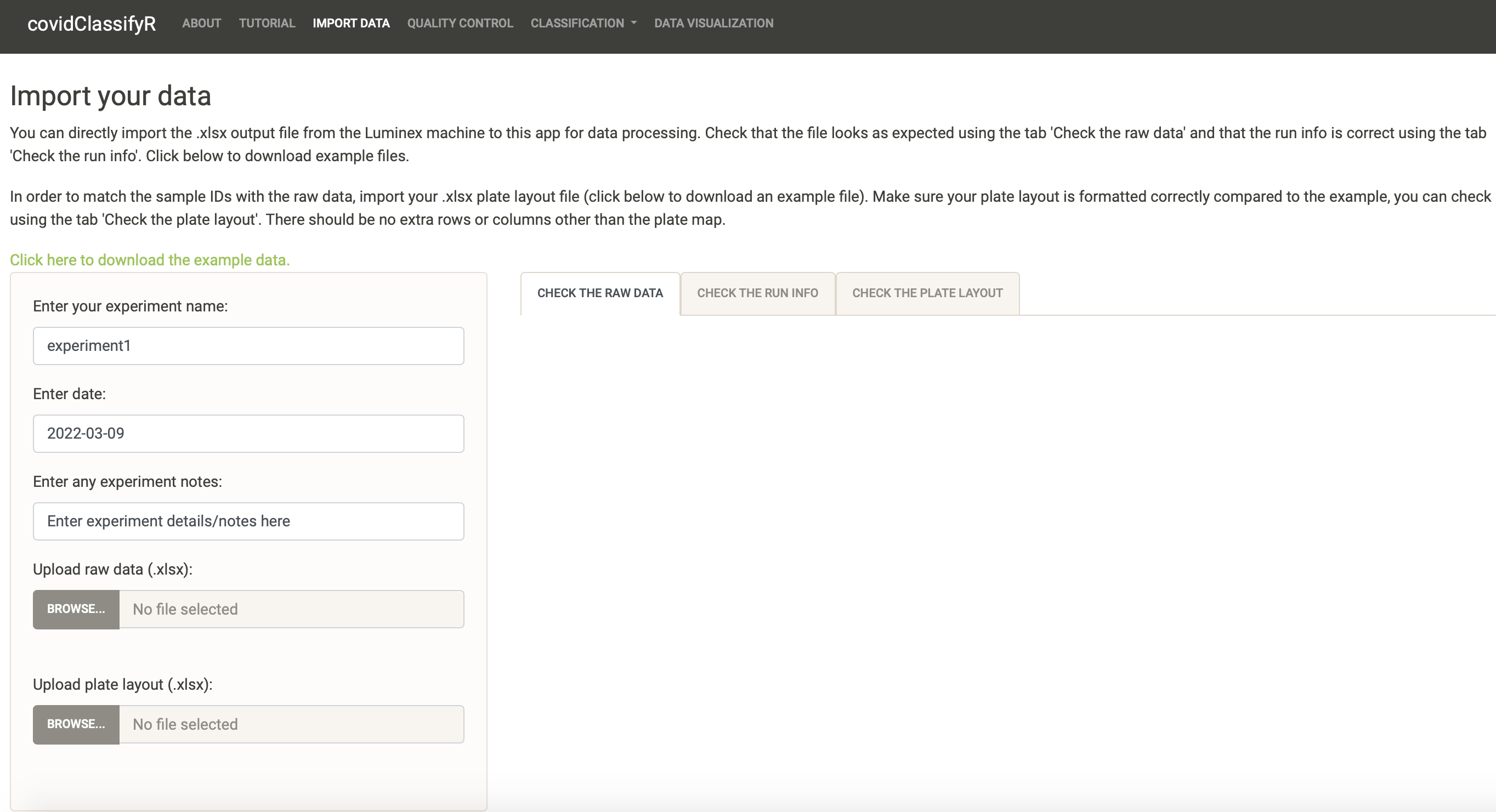
Task: Switch to Check the Run Info tab
Action: pyautogui.click(x=757, y=293)
